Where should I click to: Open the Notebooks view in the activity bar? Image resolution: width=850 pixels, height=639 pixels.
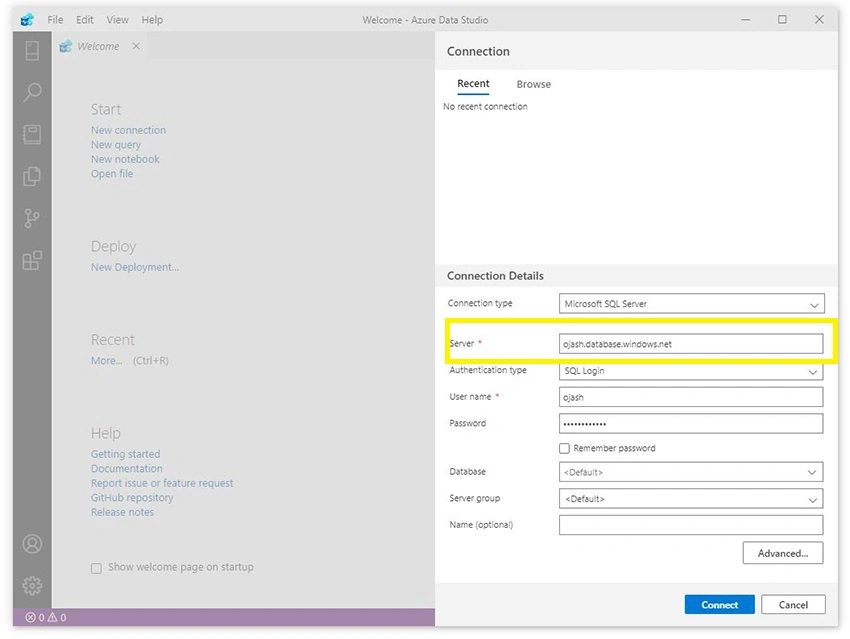click(x=32, y=134)
